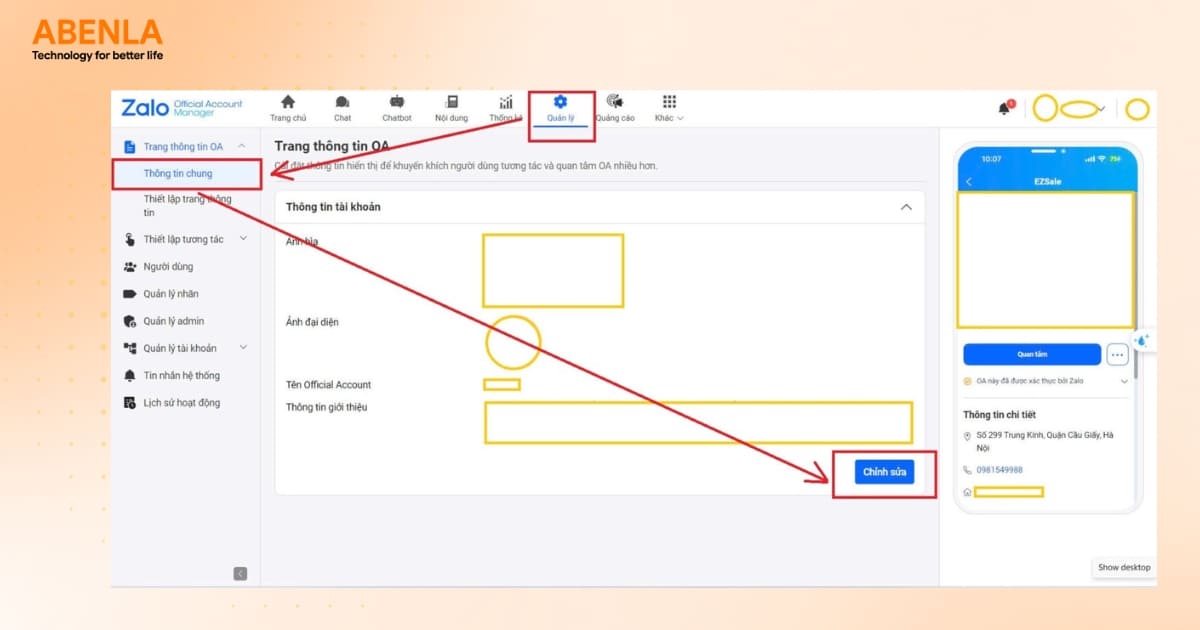Open Thiết lập trang thông tin sub-item
The width and height of the screenshot is (1200, 630).
coord(187,205)
